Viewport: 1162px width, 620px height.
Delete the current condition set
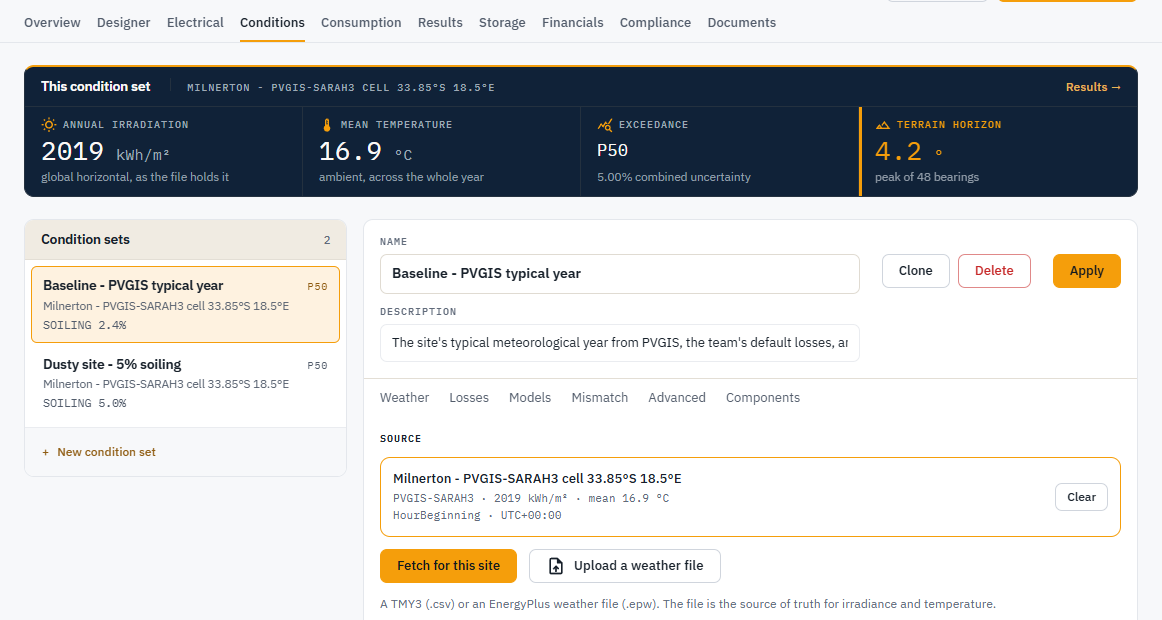tap(994, 271)
